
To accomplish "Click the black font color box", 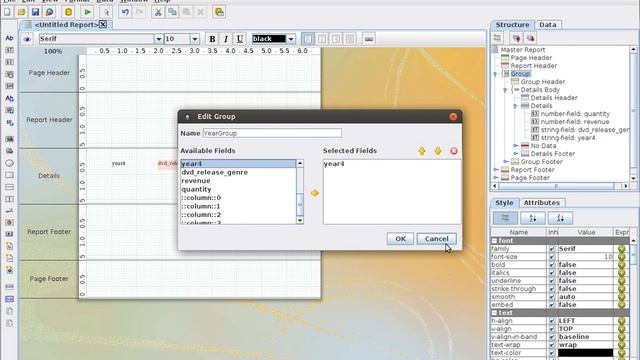I will click(269, 39).
